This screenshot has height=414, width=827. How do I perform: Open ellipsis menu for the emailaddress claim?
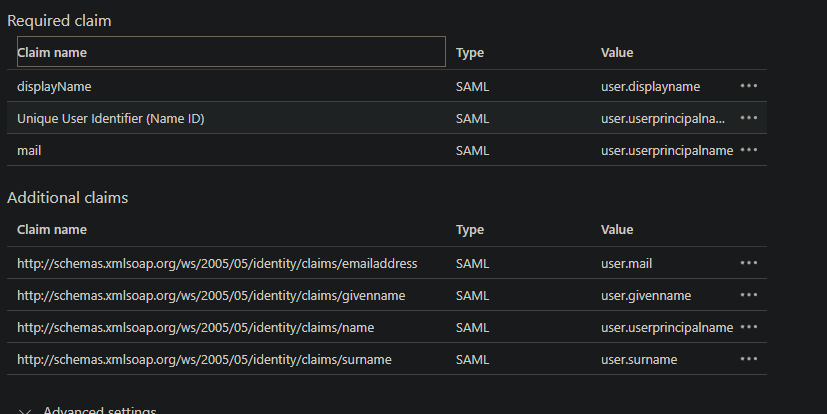click(748, 263)
